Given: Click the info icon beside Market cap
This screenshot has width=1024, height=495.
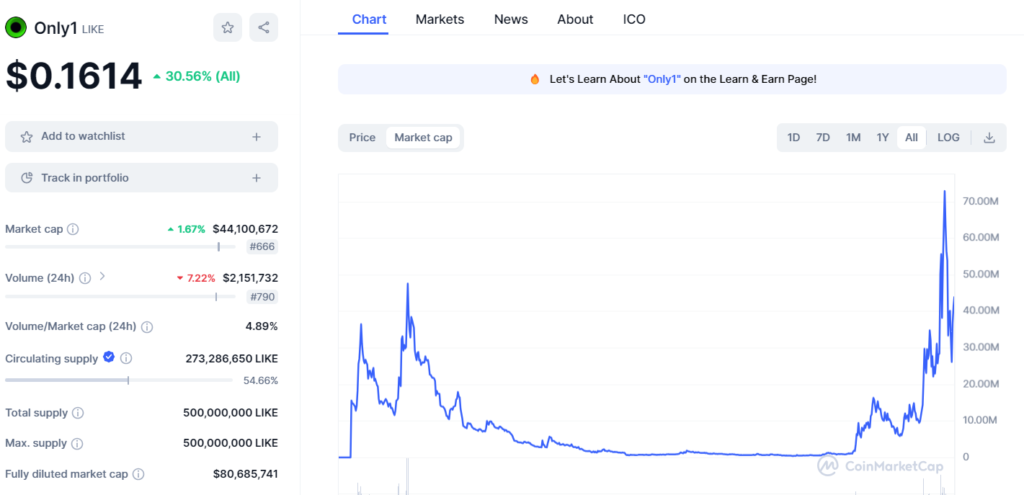Looking at the screenshot, I should click(x=73, y=229).
